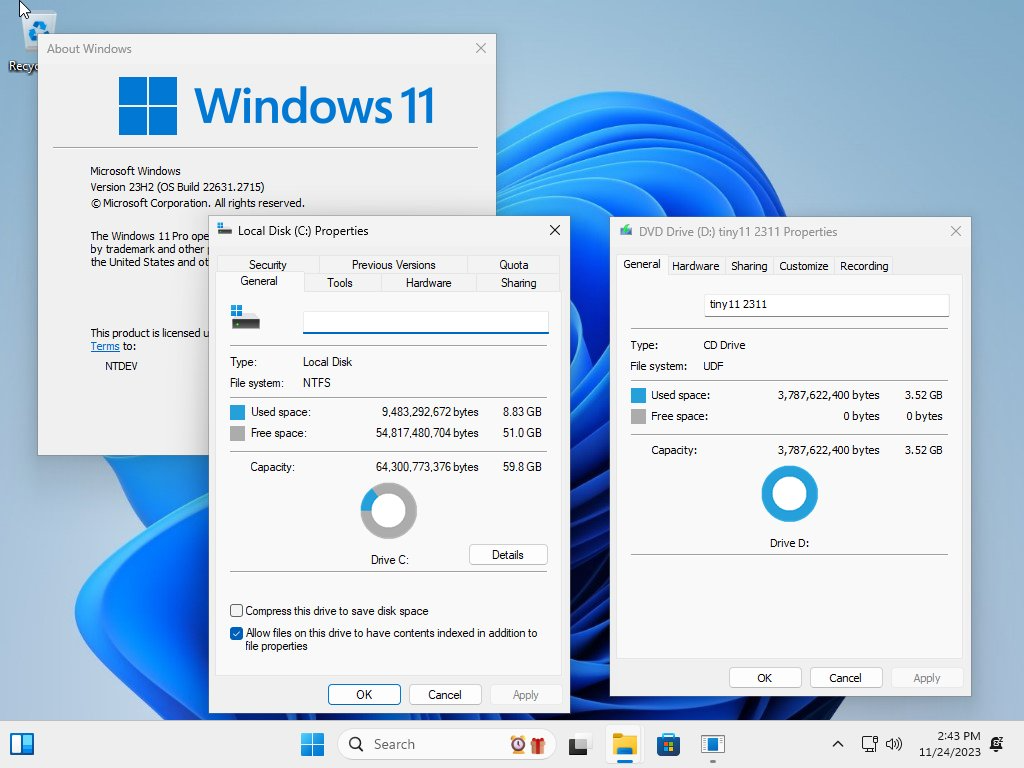Open File Explorer from the taskbar
1024x768 pixels.
(x=625, y=744)
